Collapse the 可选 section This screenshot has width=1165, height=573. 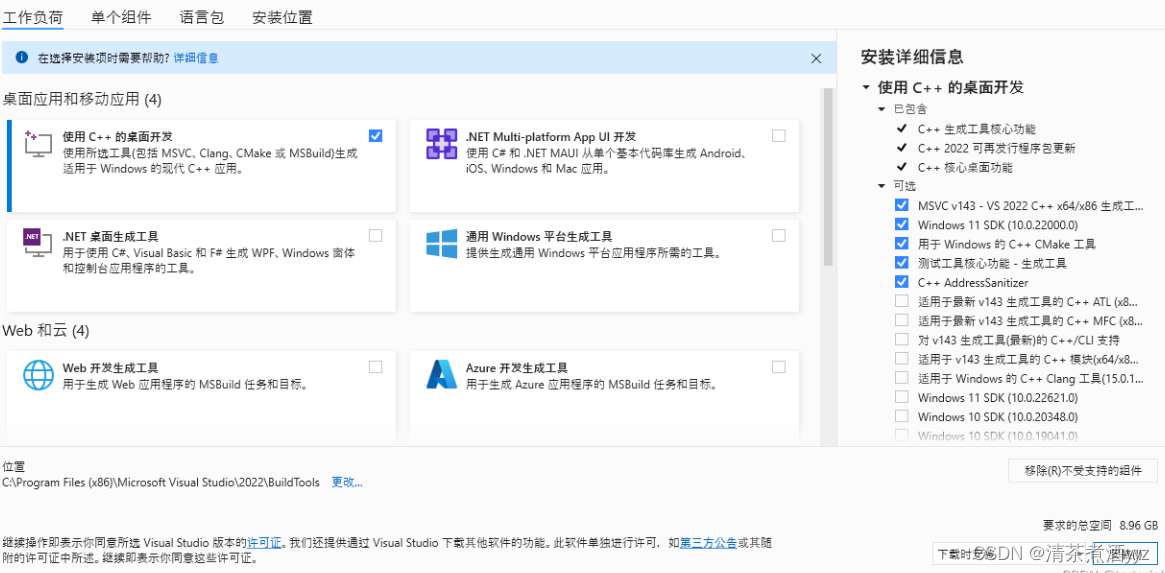click(x=882, y=186)
